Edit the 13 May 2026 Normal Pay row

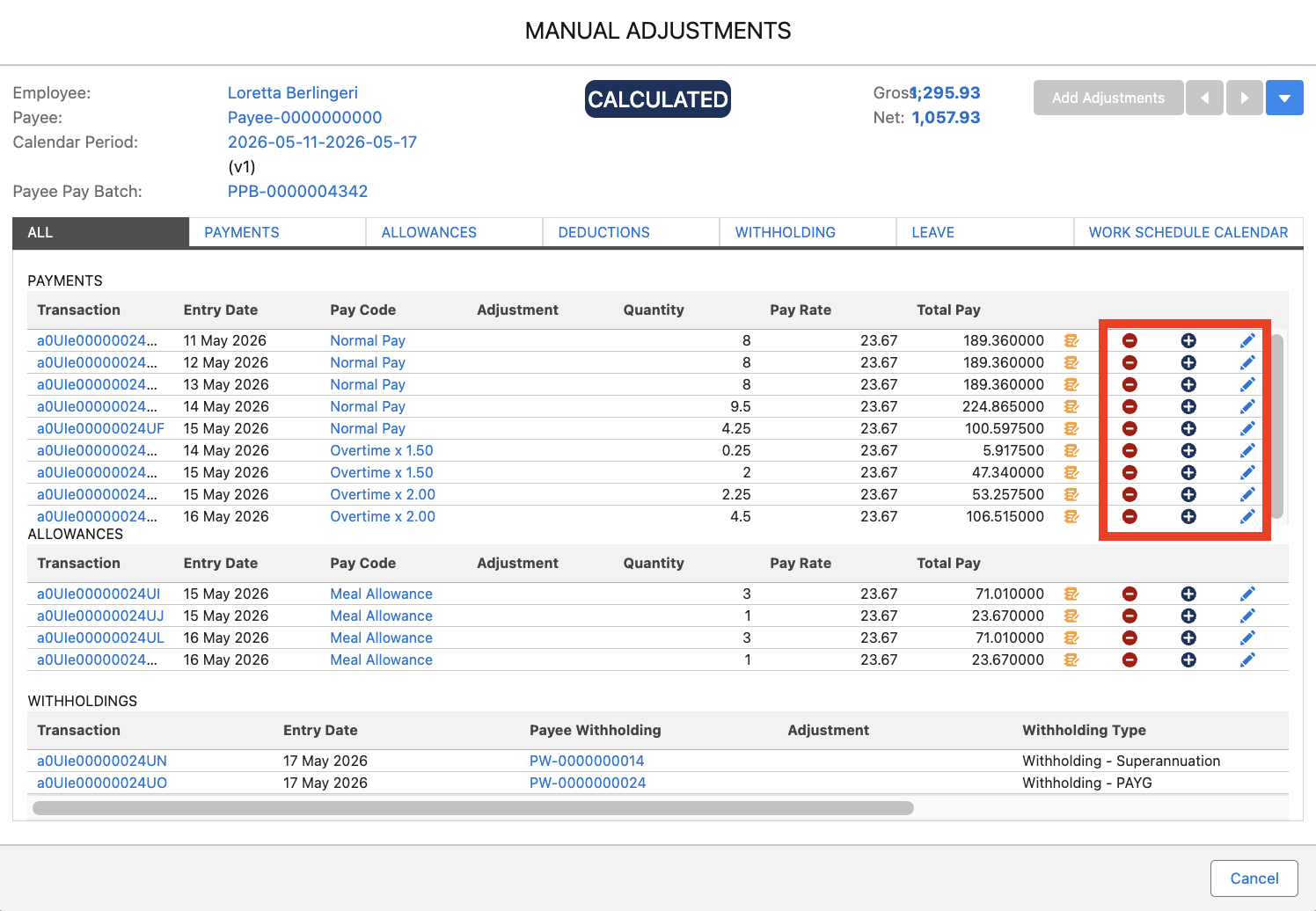[x=1247, y=384]
